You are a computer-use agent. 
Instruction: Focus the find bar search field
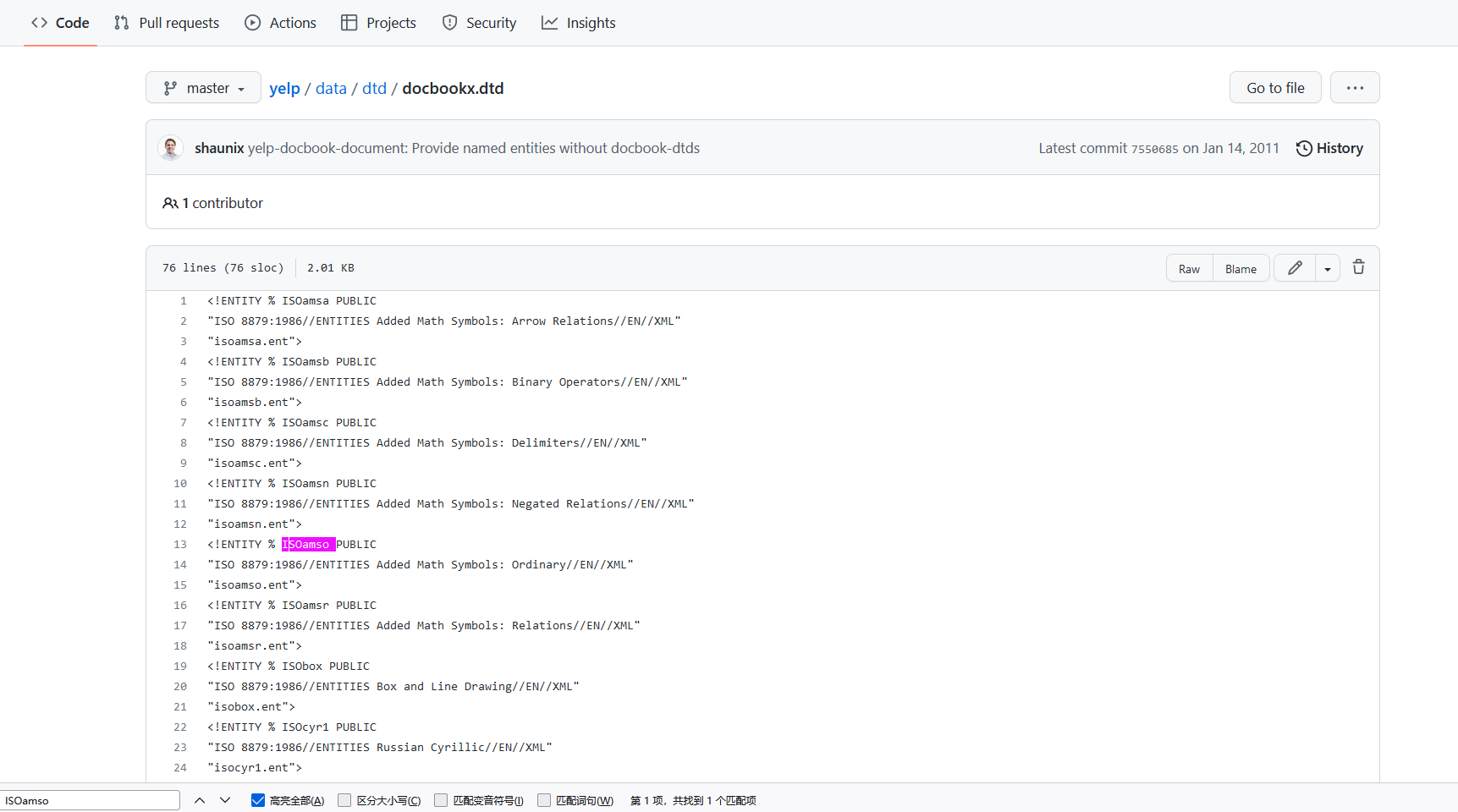coord(91,800)
